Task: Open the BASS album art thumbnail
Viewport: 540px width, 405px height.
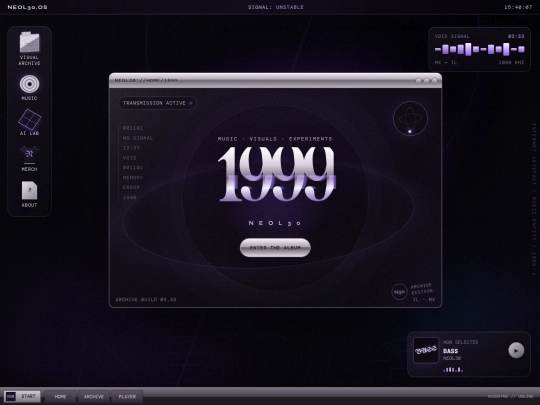Action: [x=426, y=350]
